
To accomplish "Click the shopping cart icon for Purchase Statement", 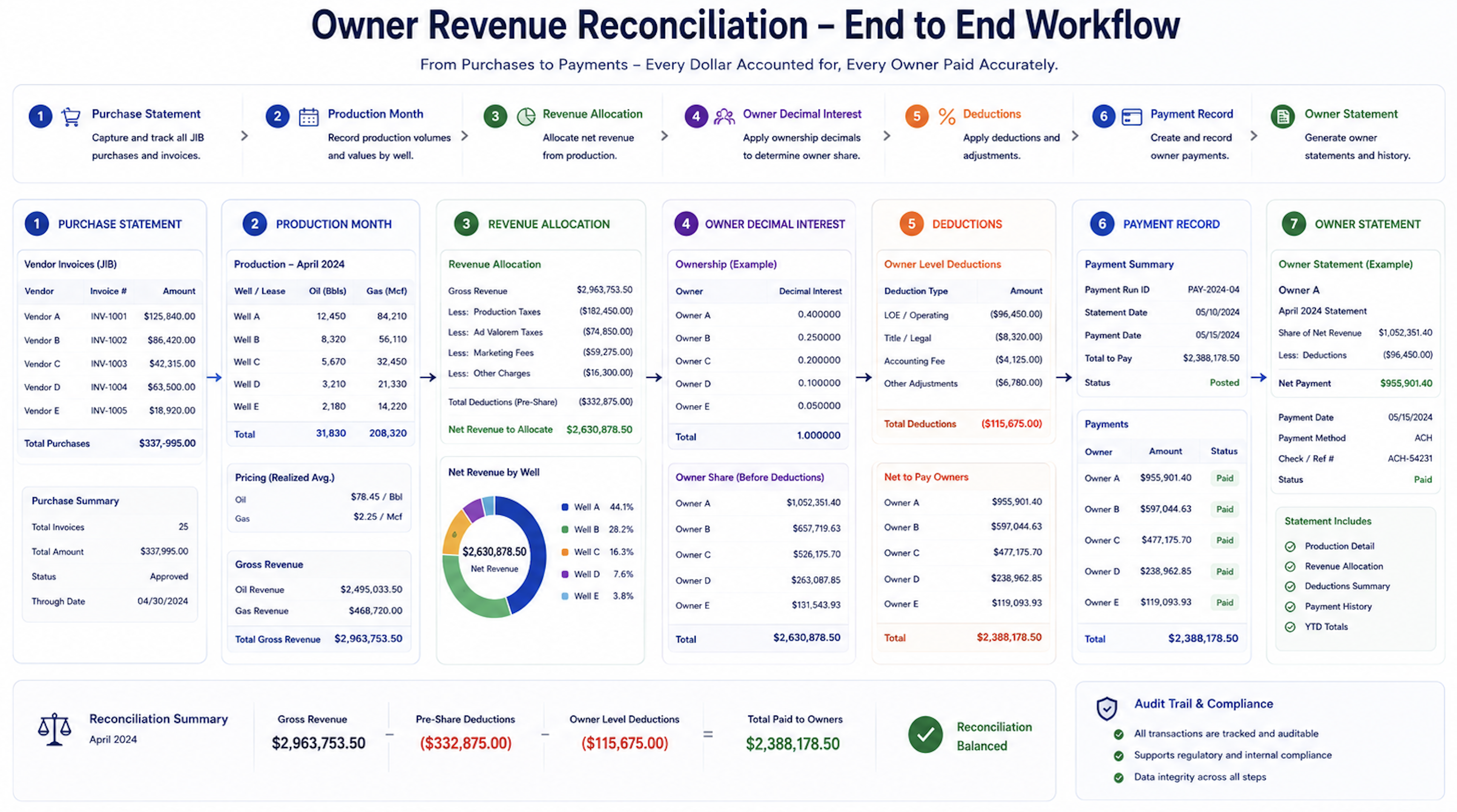I will tap(71, 117).
